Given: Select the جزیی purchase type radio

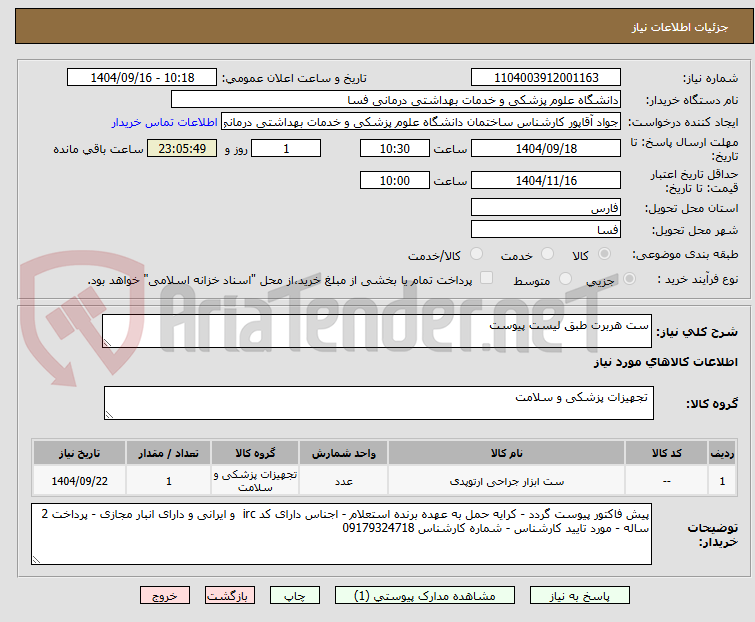Looking at the screenshot, I should [629, 279].
